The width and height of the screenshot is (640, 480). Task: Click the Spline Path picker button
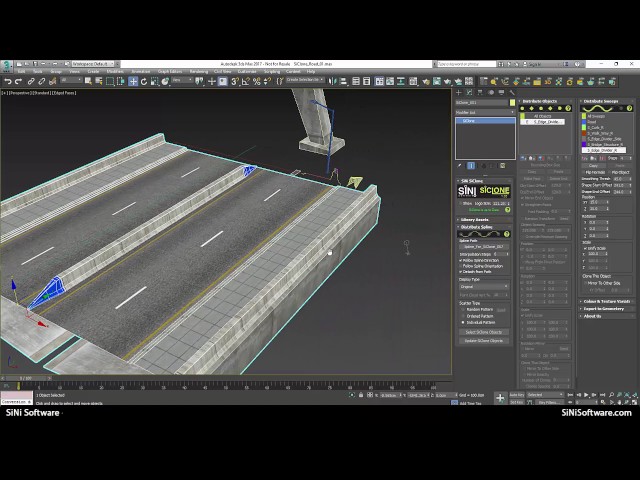point(484,247)
